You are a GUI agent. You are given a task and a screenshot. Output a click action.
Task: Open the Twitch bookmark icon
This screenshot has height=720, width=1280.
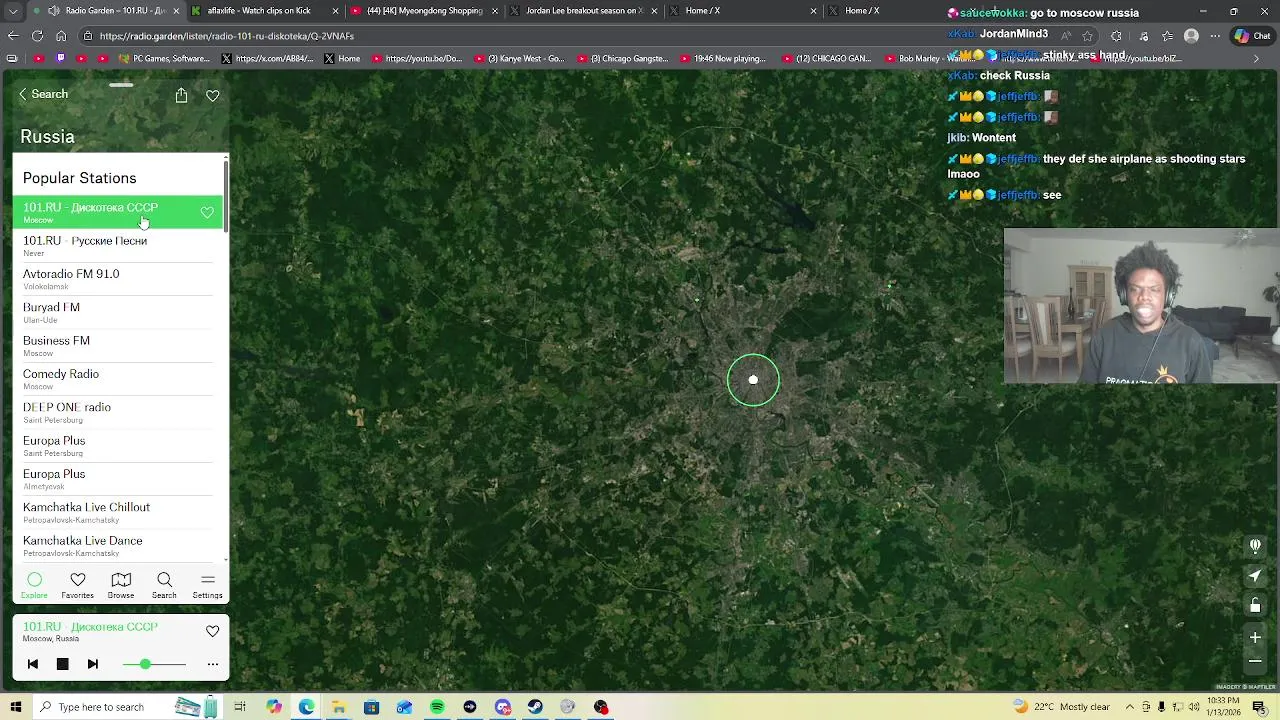pyautogui.click(x=61, y=59)
